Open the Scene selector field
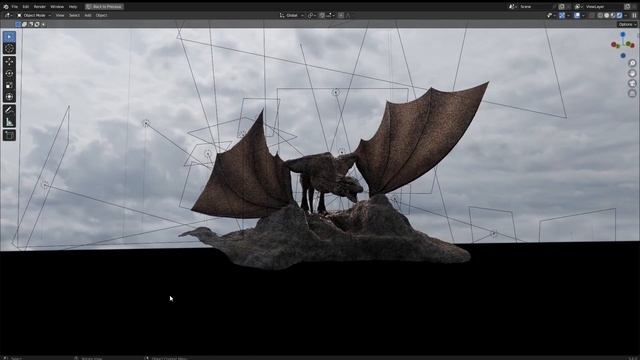The height and width of the screenshot is (360, 640). (534, 7)
